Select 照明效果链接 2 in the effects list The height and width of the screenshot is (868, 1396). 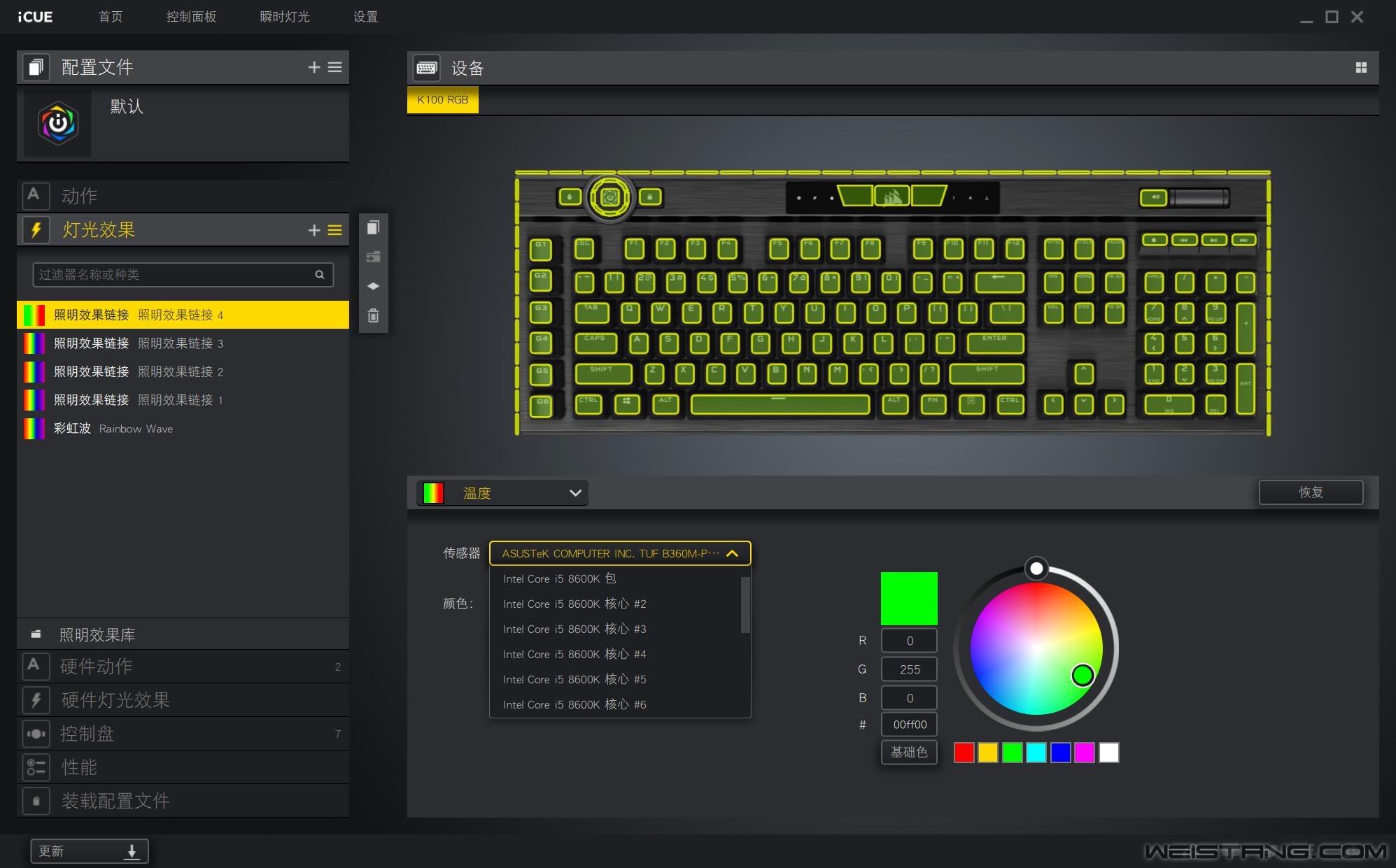point(183,371)
